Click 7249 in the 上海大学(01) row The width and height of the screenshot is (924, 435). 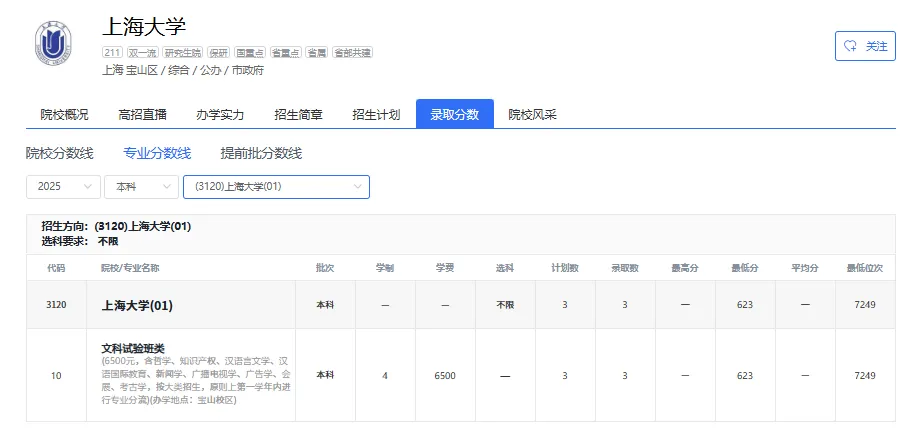coord(865,305)
